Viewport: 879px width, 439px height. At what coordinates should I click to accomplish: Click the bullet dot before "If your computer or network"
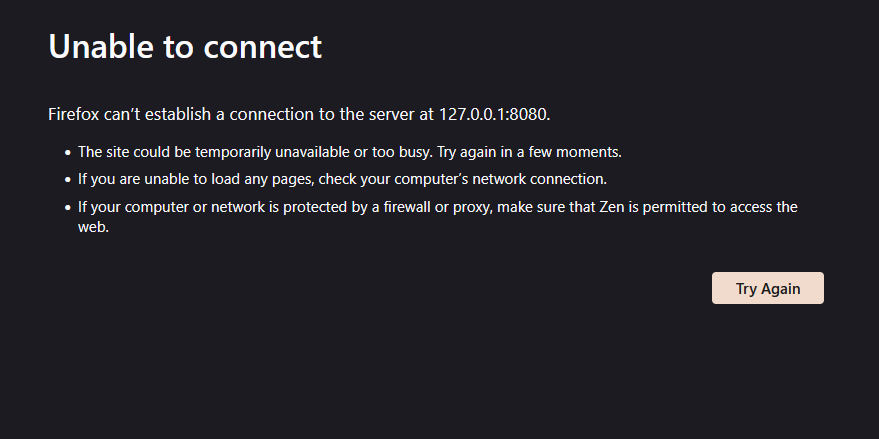pyautogui.click(x=67, y=208)
